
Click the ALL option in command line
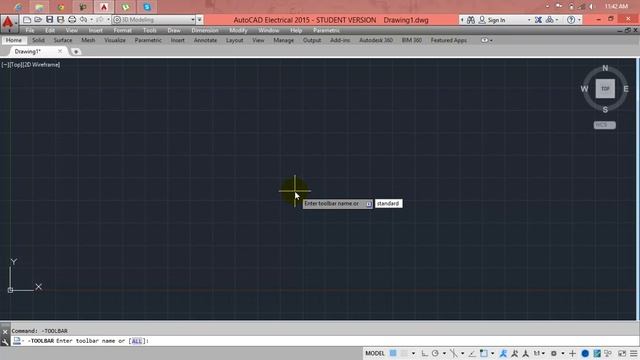pyautogui.click(x=137, y=341)
